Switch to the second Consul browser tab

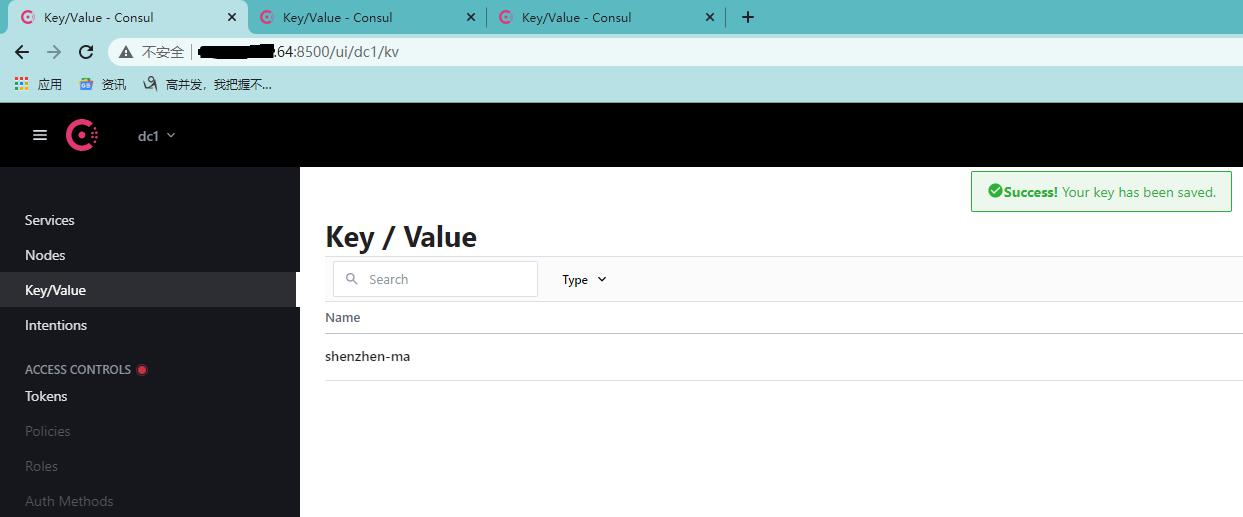click(367, 17)
